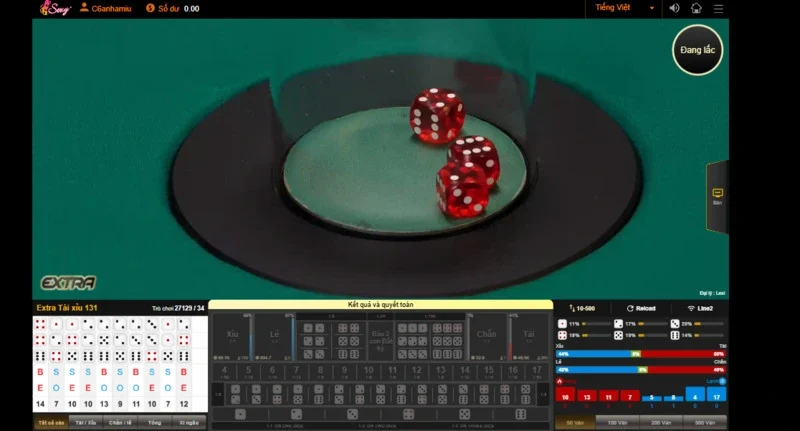800x431 pixels.
Task: Bet on total sum 10
Action: point(368,371)
